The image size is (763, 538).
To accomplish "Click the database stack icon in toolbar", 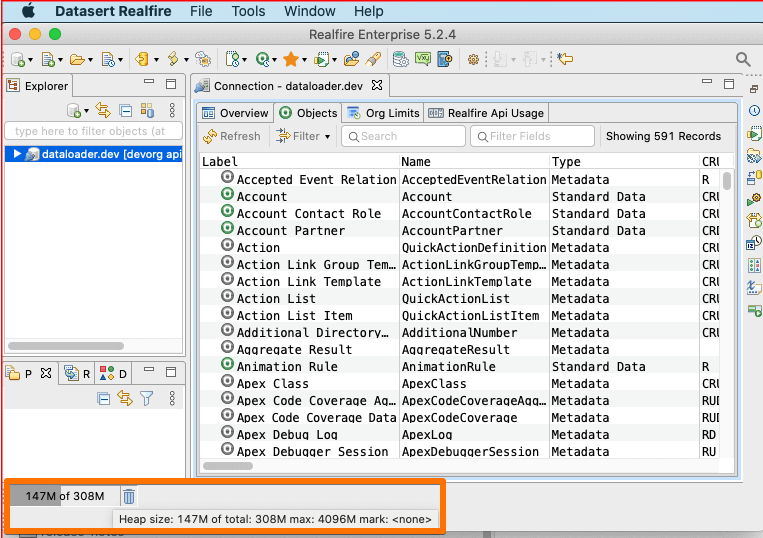I will (400, 59).
